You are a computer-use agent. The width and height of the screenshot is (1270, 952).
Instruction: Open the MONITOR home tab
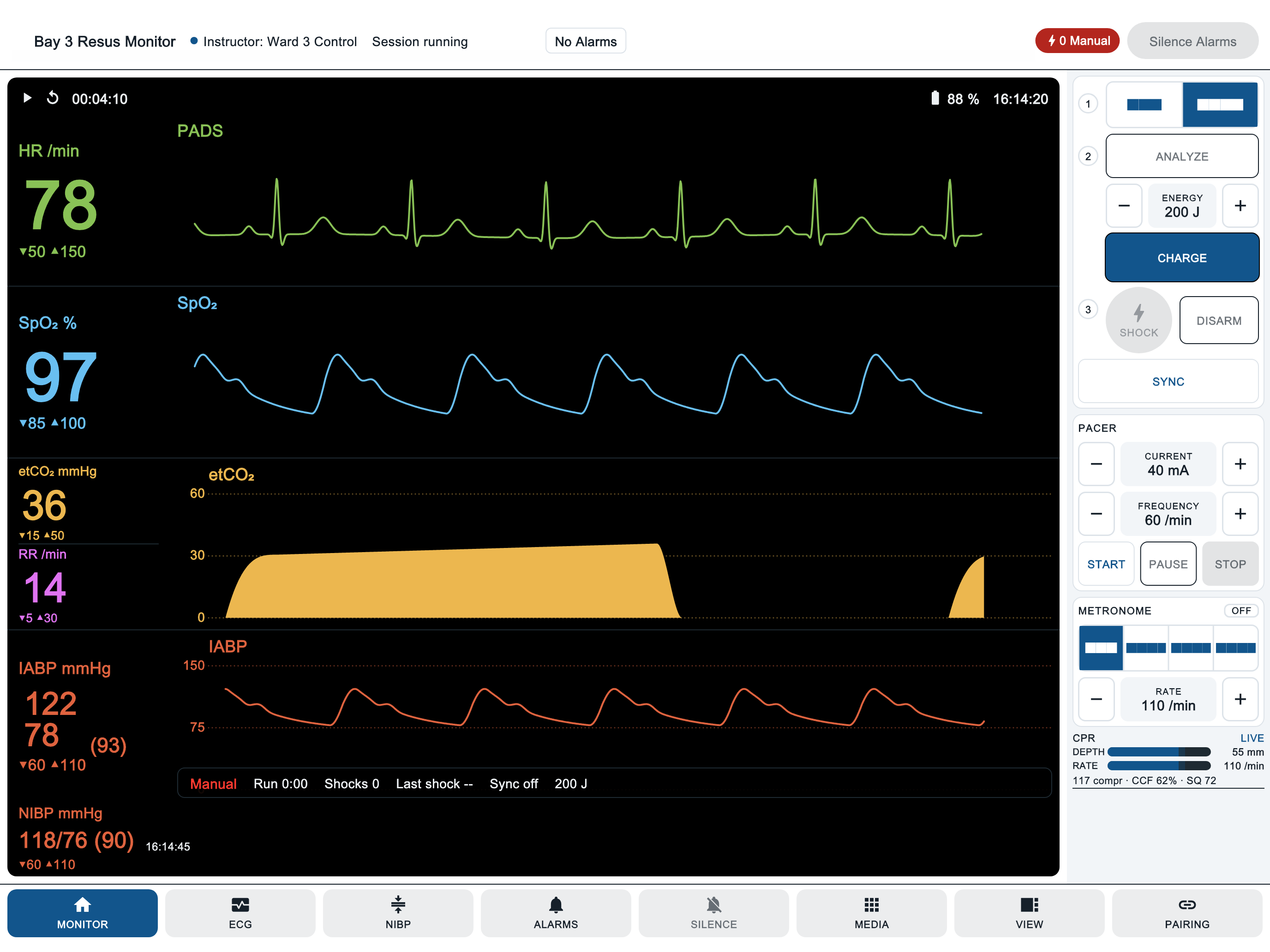pyautogui.click(x=82, y=912)
